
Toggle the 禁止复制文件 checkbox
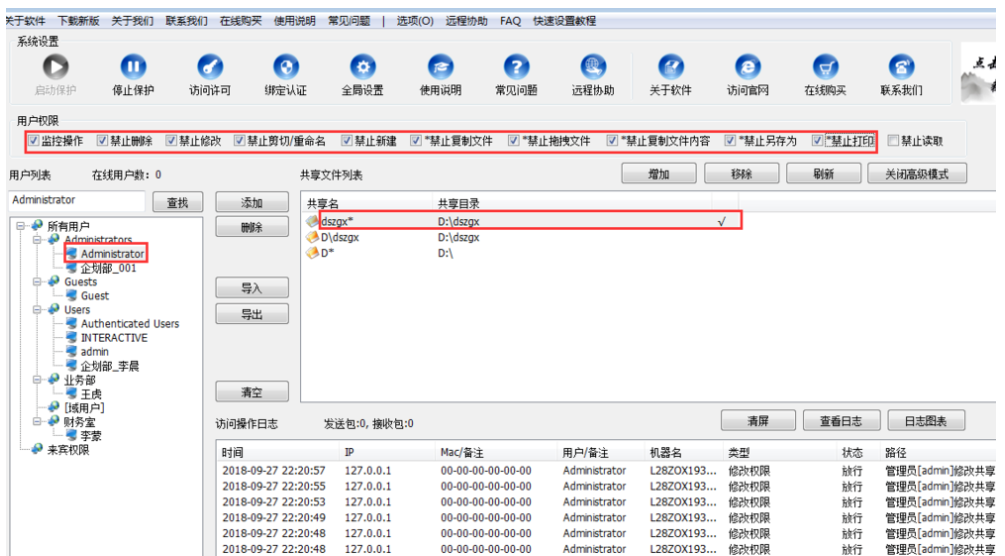[416, 140]
